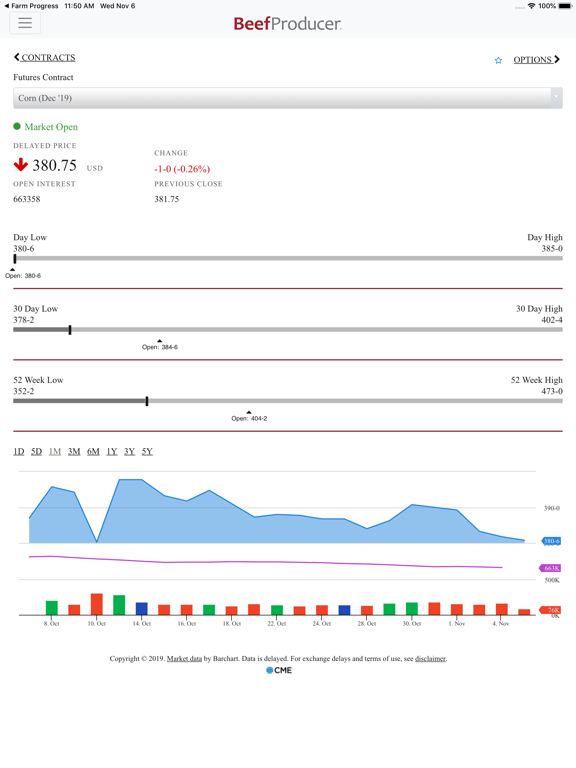
Task: Tap the battery indicator
Action: (x=565, y=6)
